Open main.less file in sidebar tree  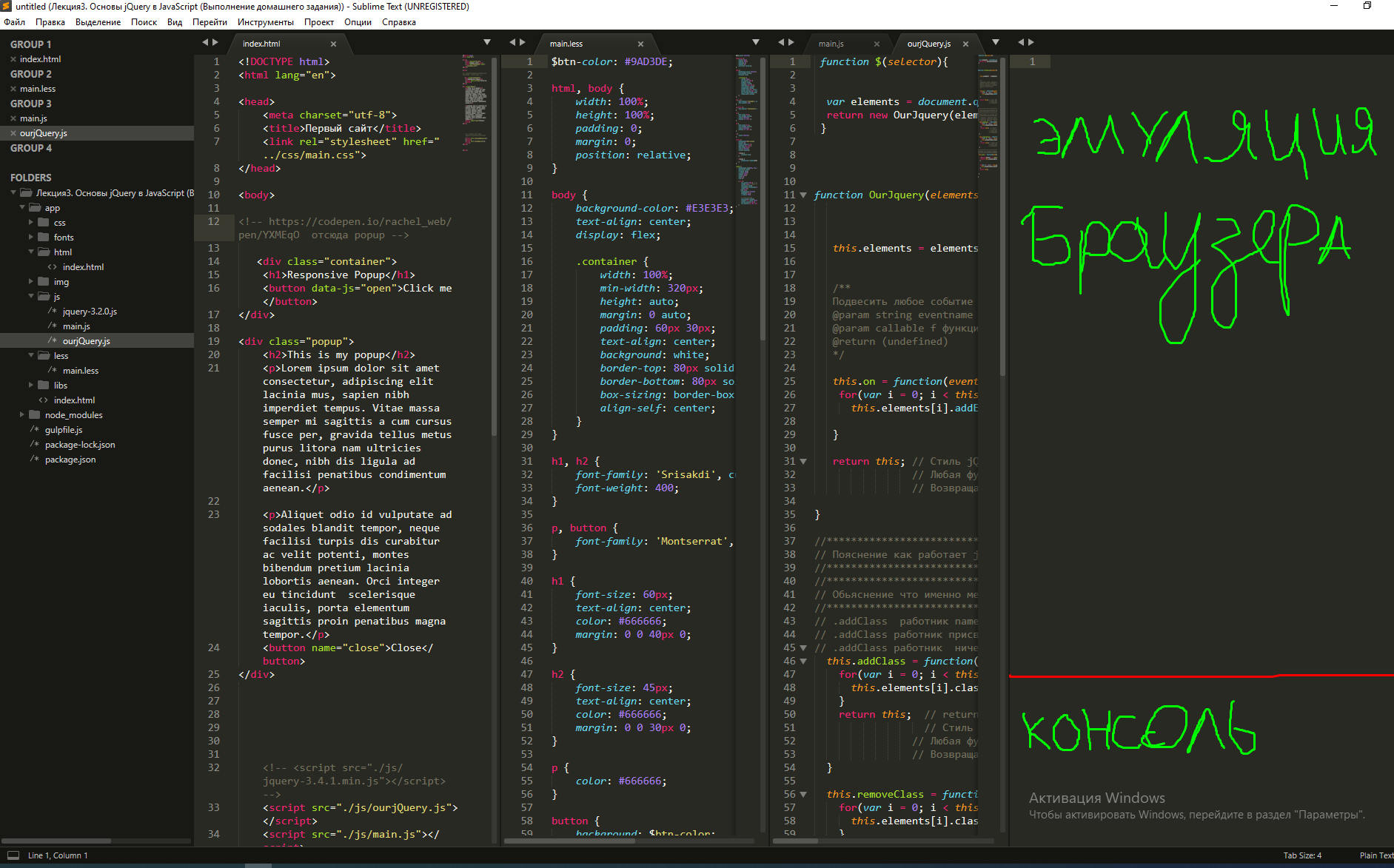coord(81,370)
